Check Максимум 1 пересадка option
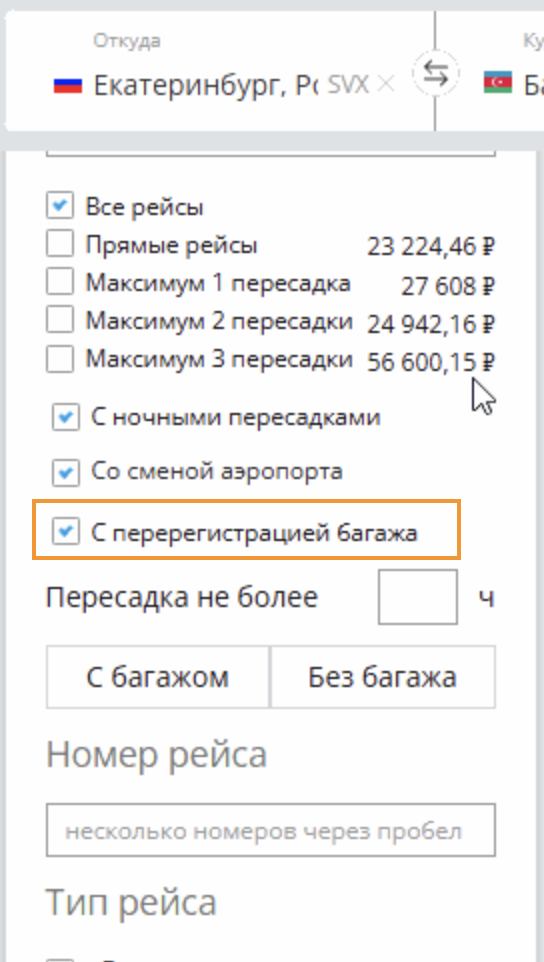Viewport: 544px width, 962px height. pos(60,283)
